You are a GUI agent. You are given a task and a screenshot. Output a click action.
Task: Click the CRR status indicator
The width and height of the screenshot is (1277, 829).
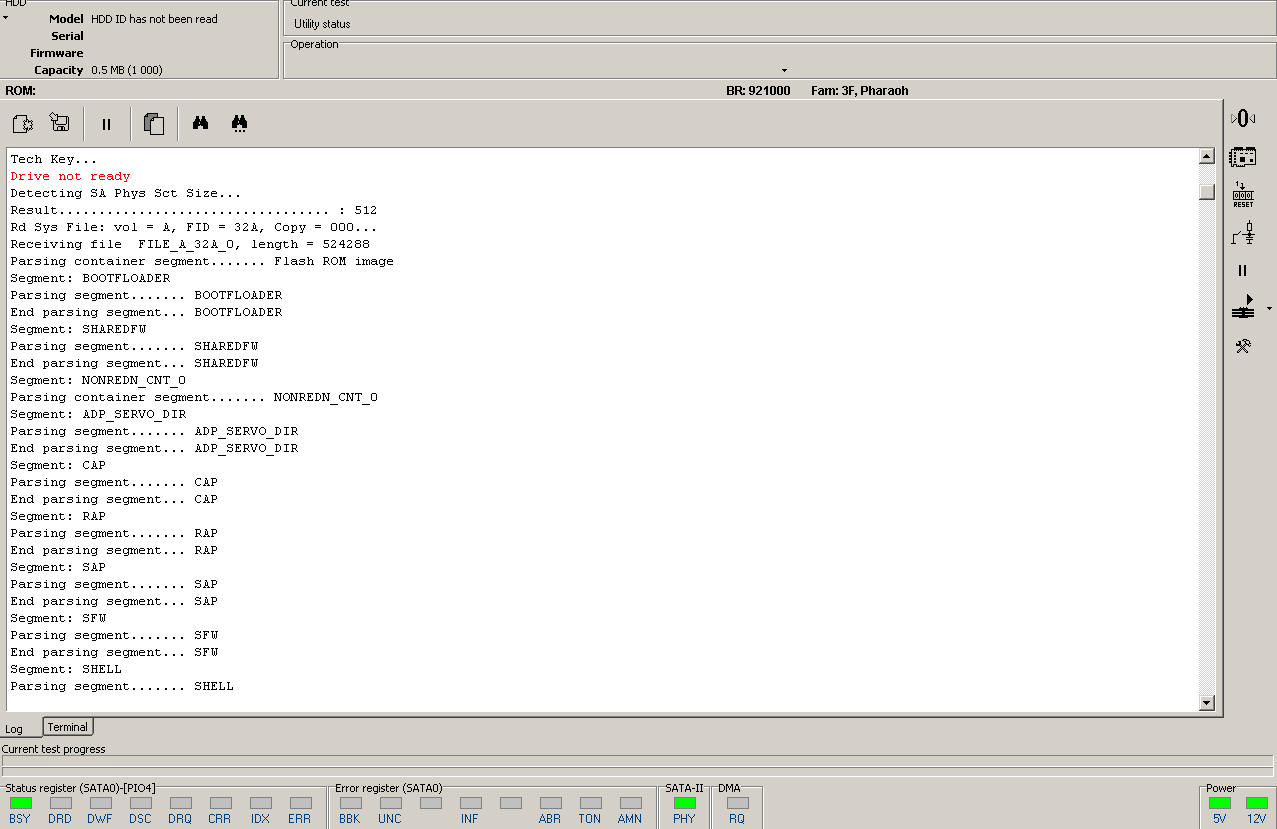coord(221,803)
